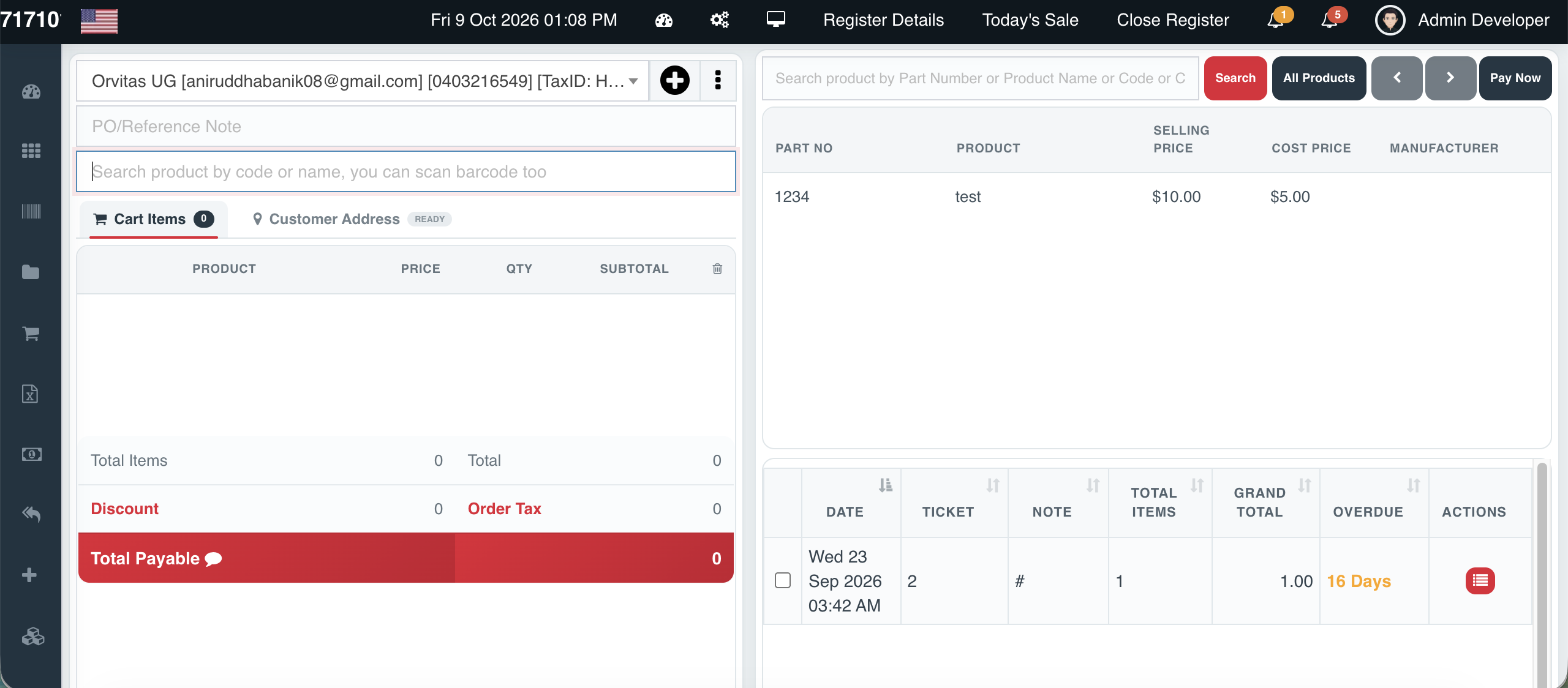Click Close Register in top bar
Image resolution: width=1568 pixels, height=688 pixels.
(x=1173, y=20)
